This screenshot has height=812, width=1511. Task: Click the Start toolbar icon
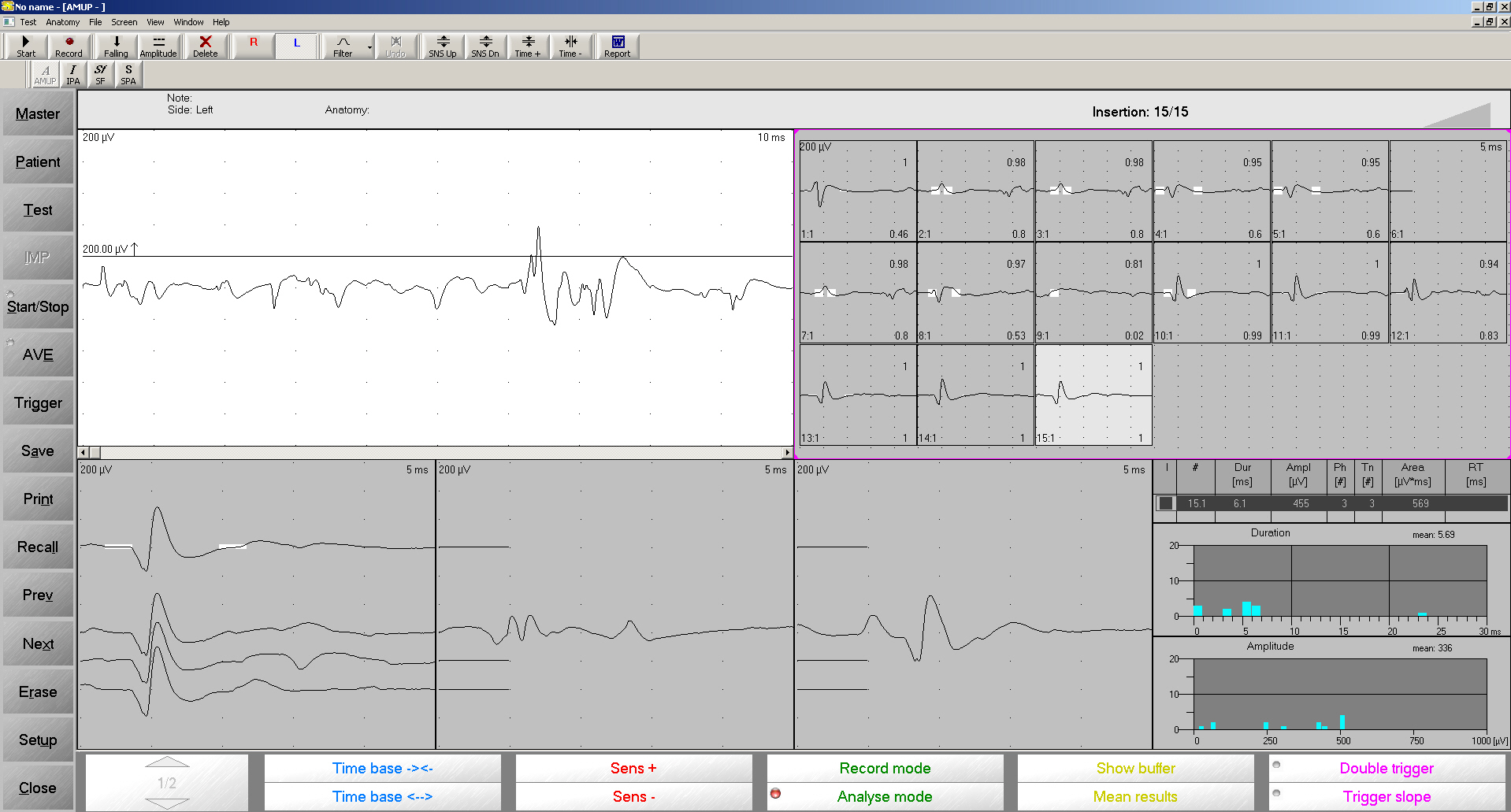(x=26, y=46)
